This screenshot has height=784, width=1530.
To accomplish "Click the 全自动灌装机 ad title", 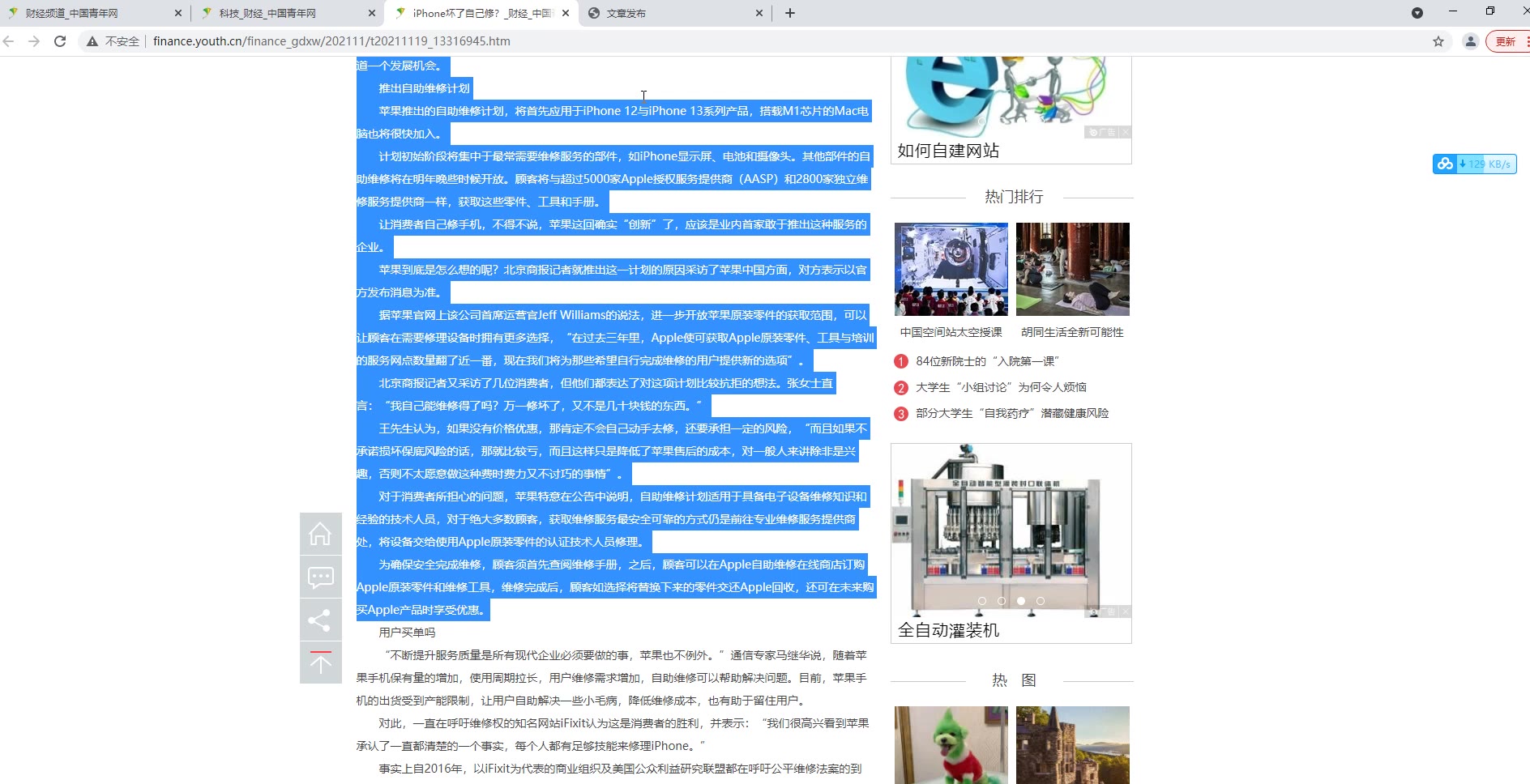I will pyautogui.click(x=948, y=630).
